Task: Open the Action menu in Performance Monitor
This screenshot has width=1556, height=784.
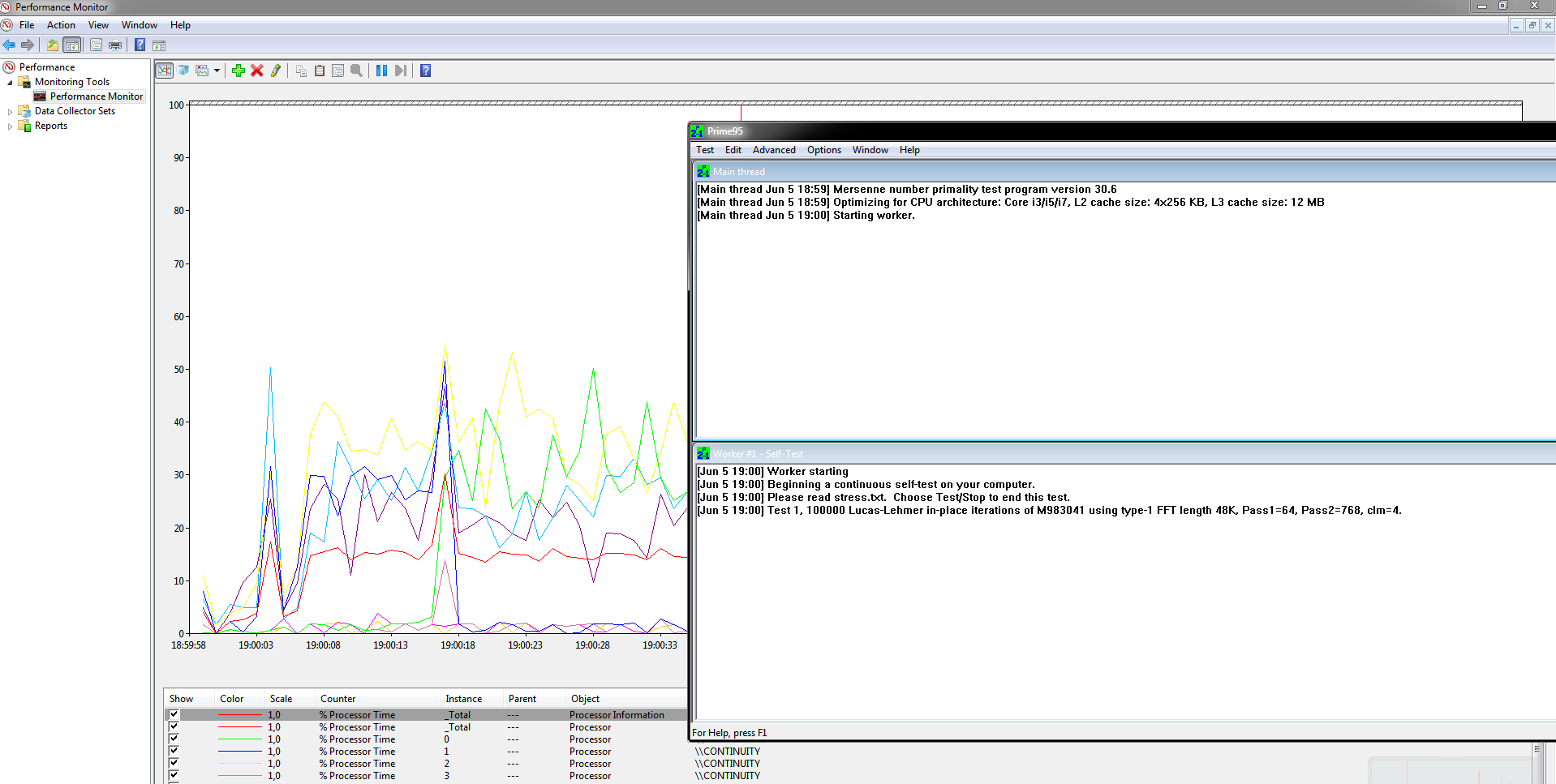Action: 61,25
